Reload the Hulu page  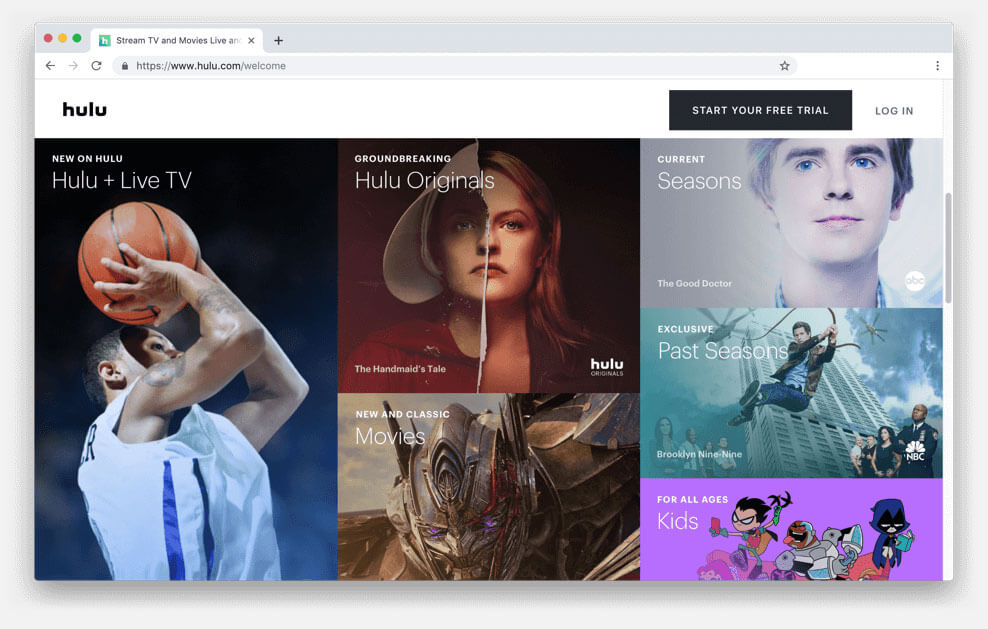[x=96, y=66]
